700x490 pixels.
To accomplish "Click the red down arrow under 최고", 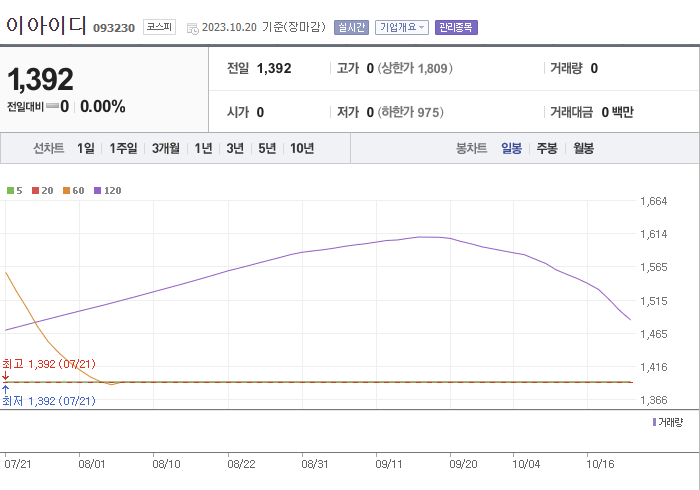I will tap(5, 375).
